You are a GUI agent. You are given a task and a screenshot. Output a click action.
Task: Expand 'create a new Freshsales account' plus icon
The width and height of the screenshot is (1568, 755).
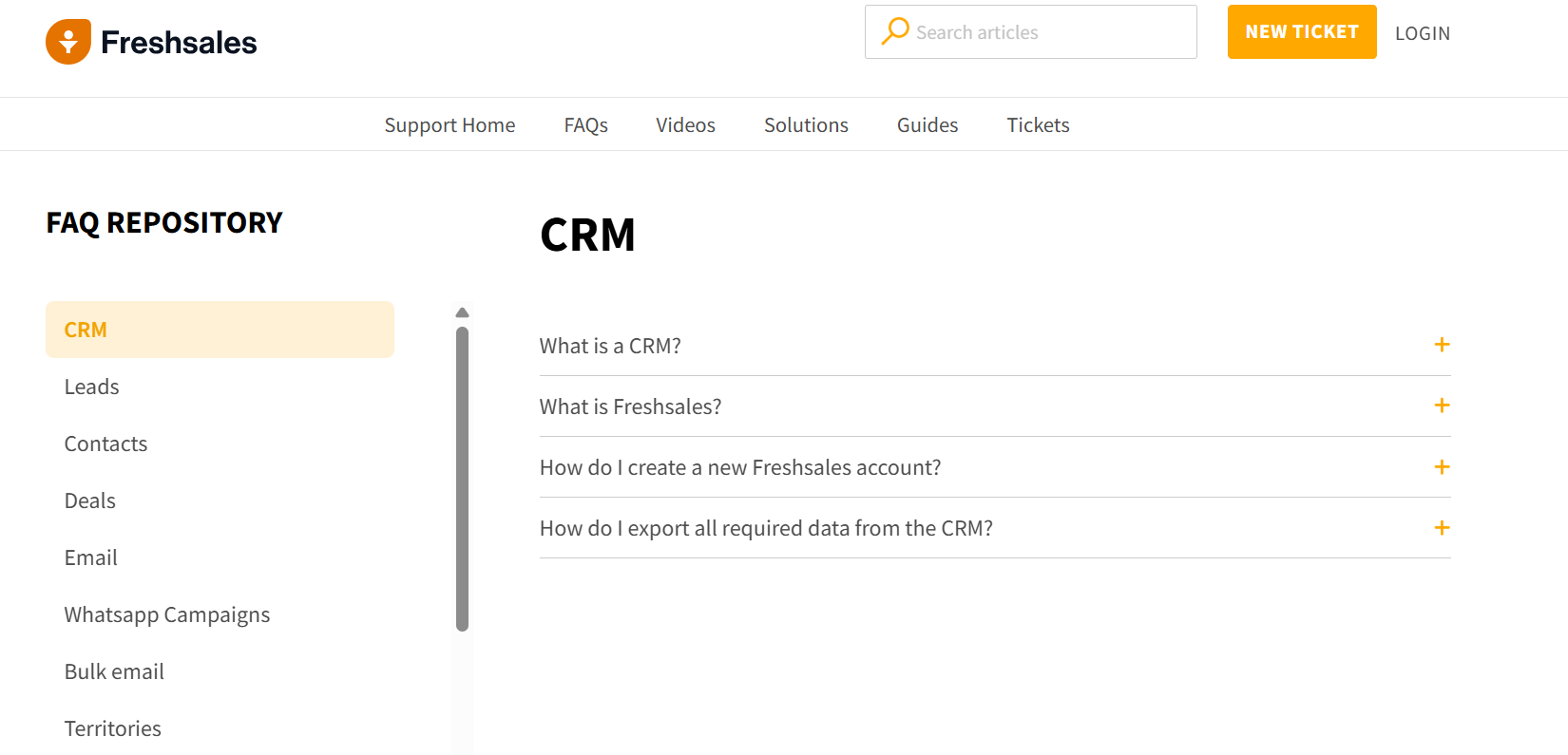tap(1442, 466)
